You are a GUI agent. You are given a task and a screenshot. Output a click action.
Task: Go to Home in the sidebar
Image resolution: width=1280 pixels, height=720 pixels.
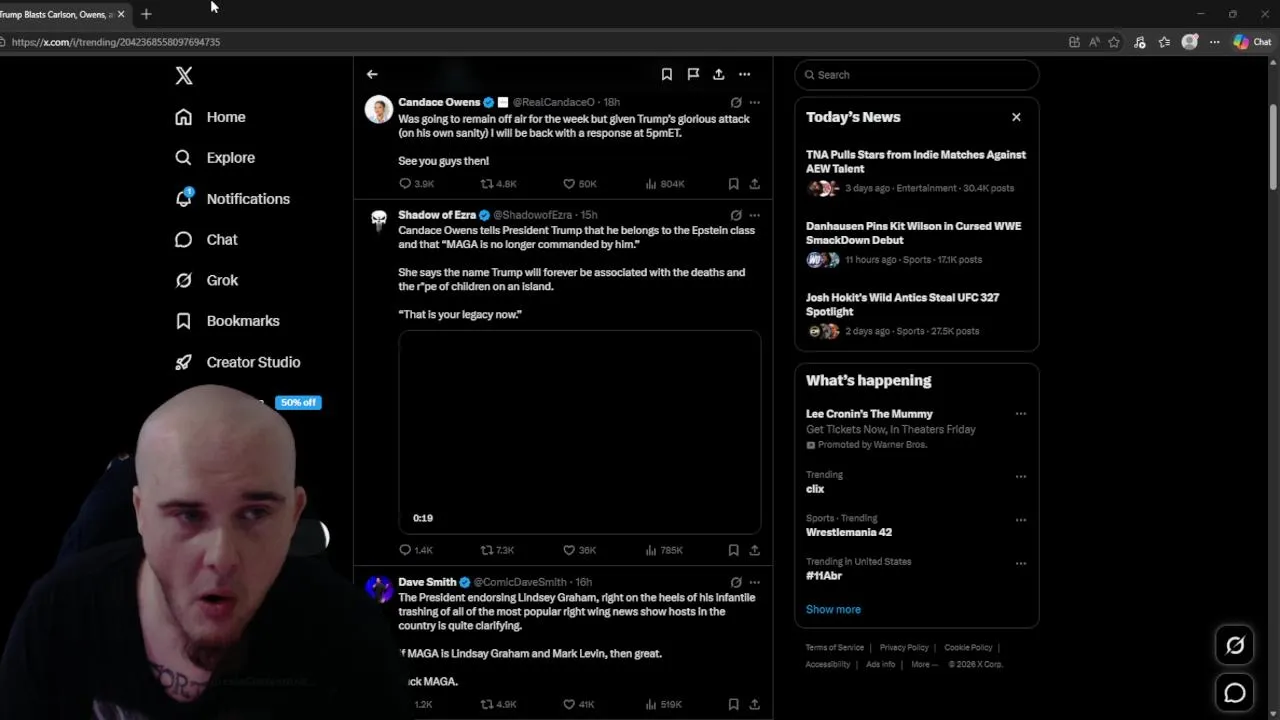(x=210, y=117)
